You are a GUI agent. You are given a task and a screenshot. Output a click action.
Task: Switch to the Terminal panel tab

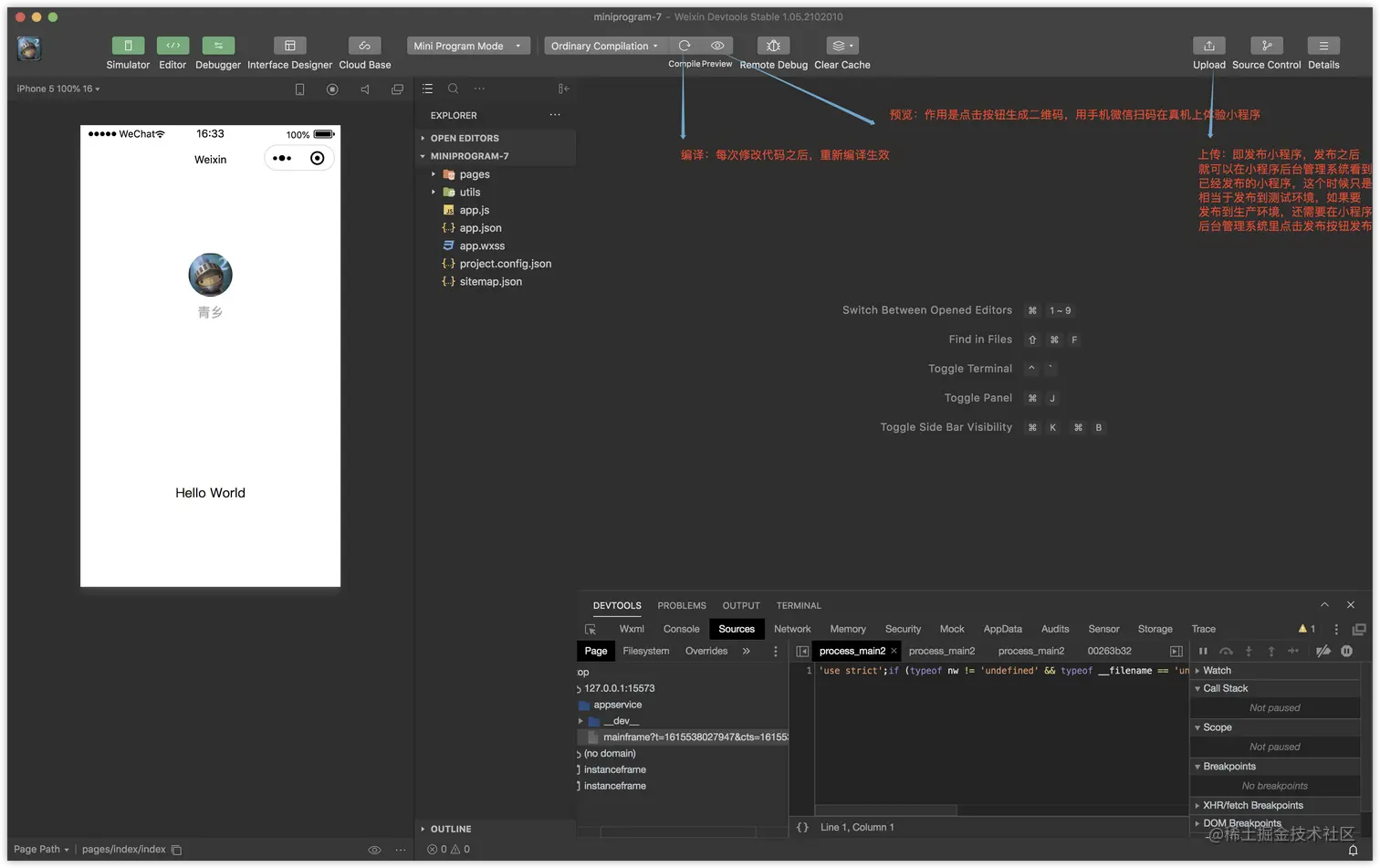pyautogui.click(x=799, y=605)
